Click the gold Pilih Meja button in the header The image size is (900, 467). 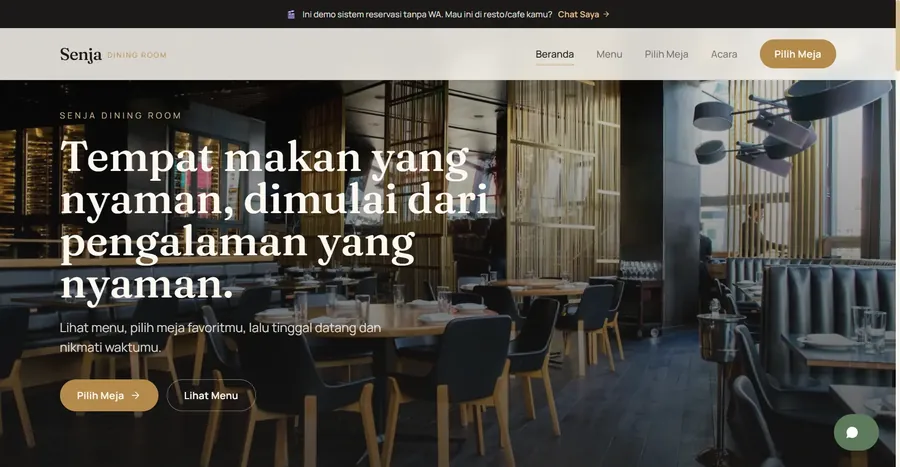(798, 54)
